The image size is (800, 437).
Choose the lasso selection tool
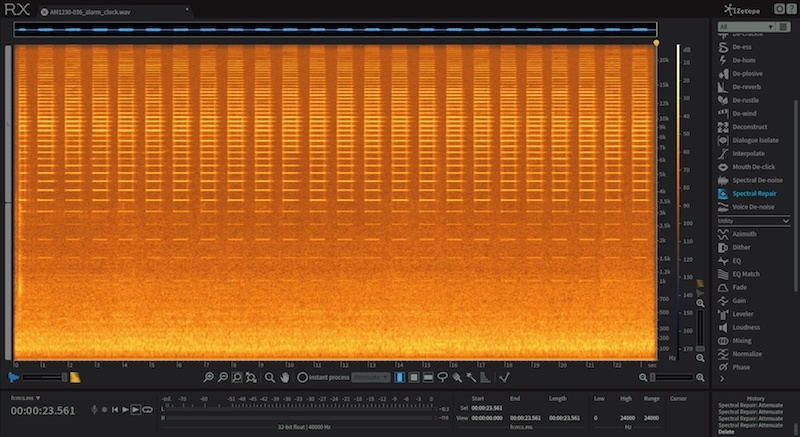(x=442, y=377)
